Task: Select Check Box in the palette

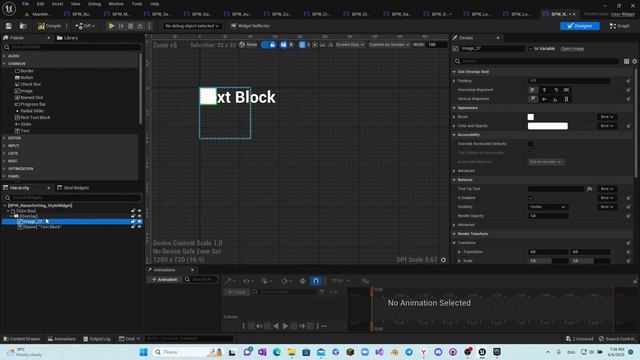Action: click(28, 84)
